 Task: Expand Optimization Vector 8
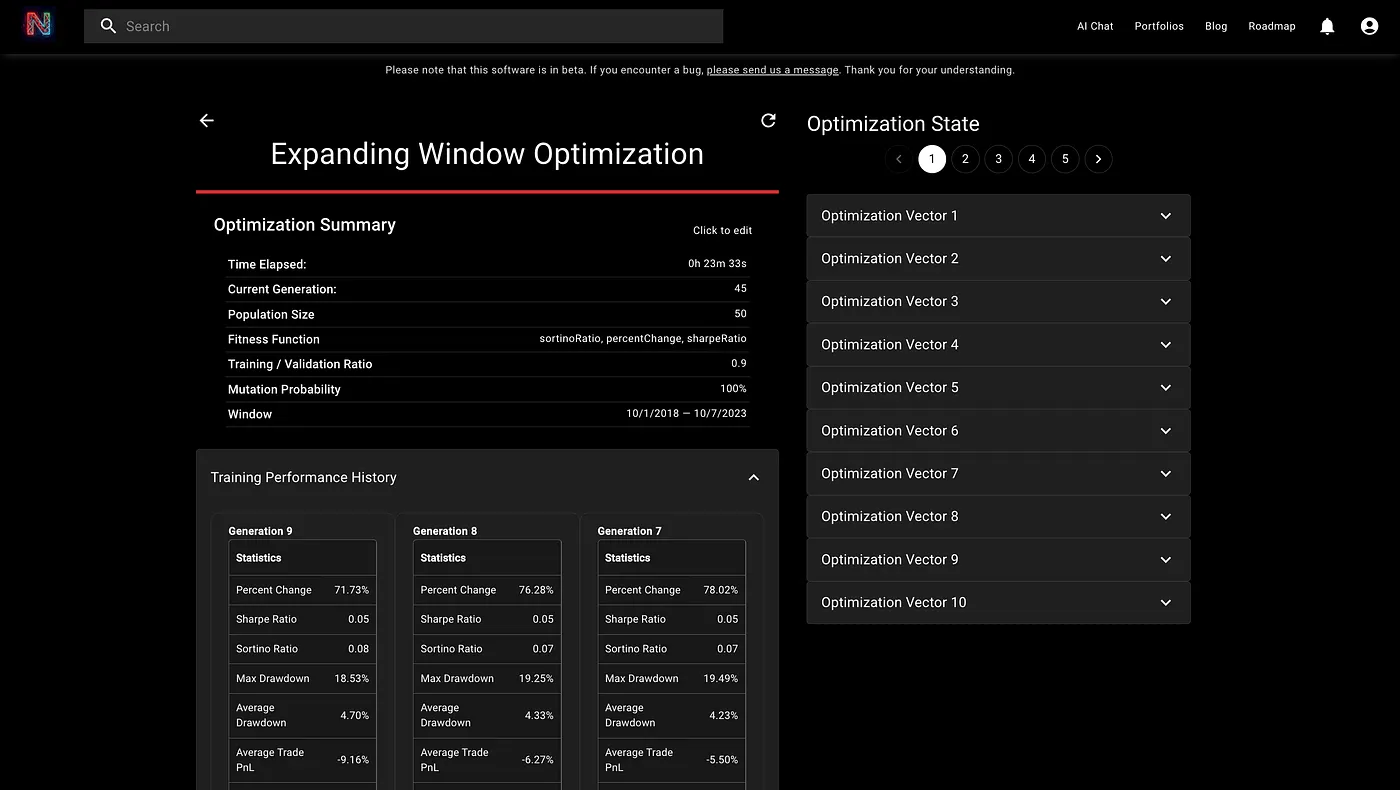[x=998, y=516]
